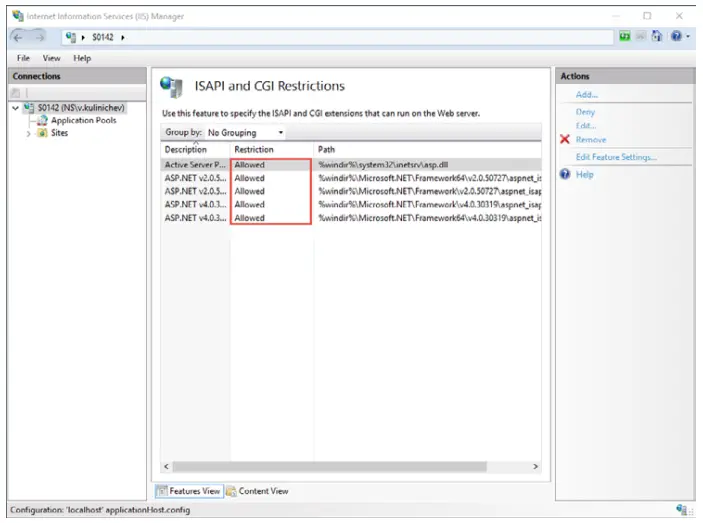The image size is (703, 523).
Task: Click the Deny action link
Action: click(x=586, y=112)
